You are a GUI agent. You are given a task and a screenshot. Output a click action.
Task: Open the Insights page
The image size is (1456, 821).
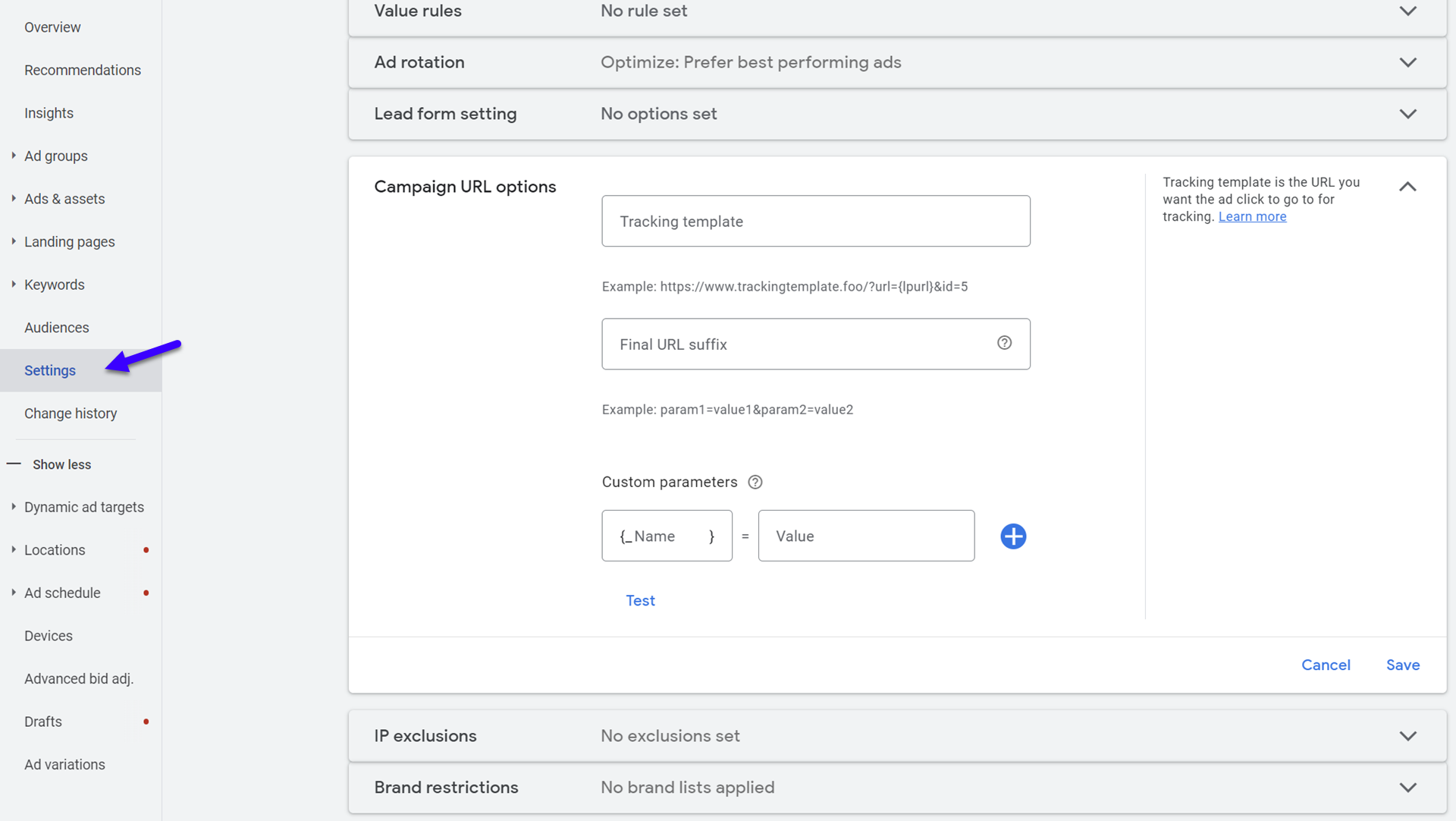point(49,113)
